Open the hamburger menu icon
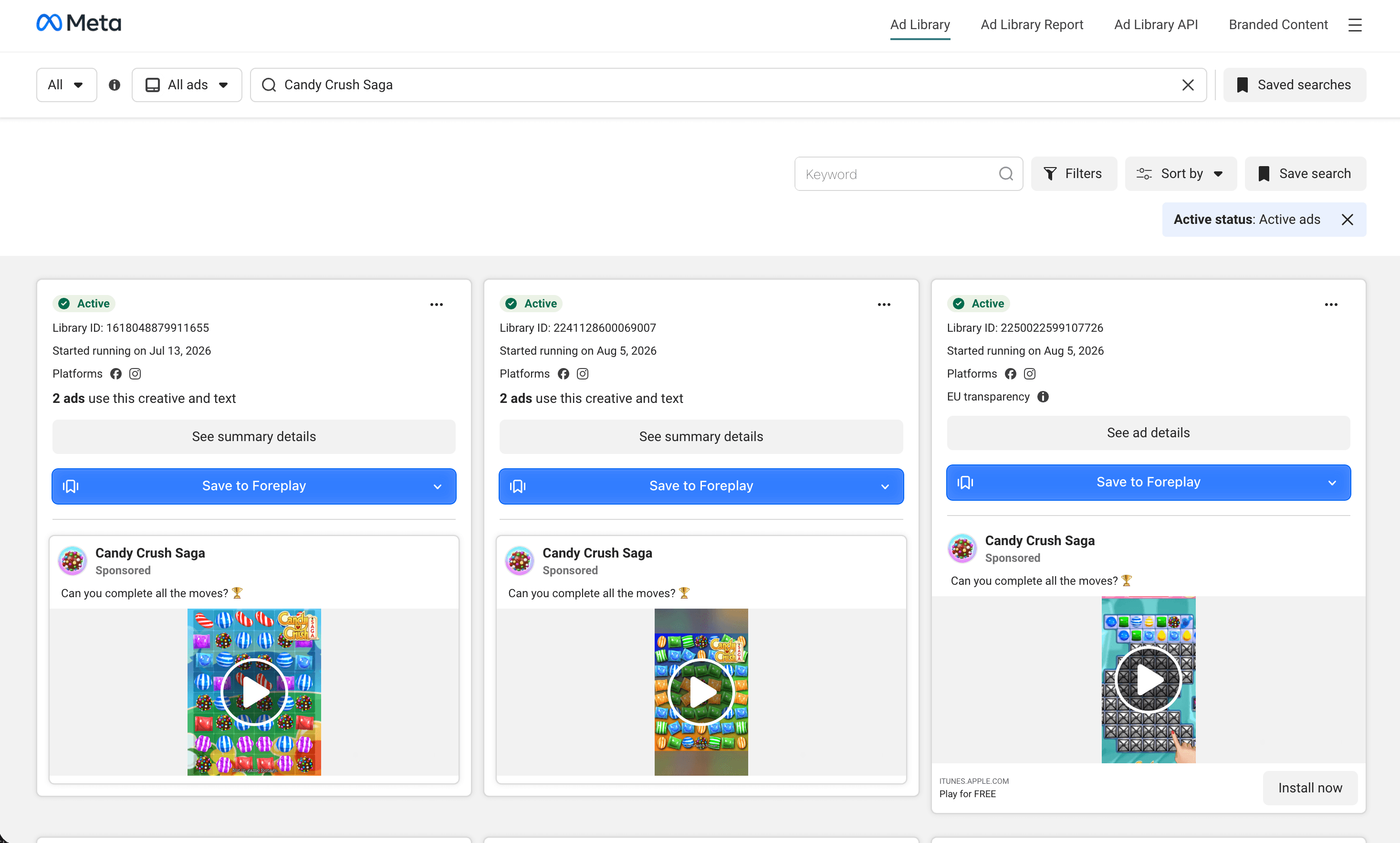Image resolution: width=1400 pixels, height=843 pixels. click(x=1355, y=25)
